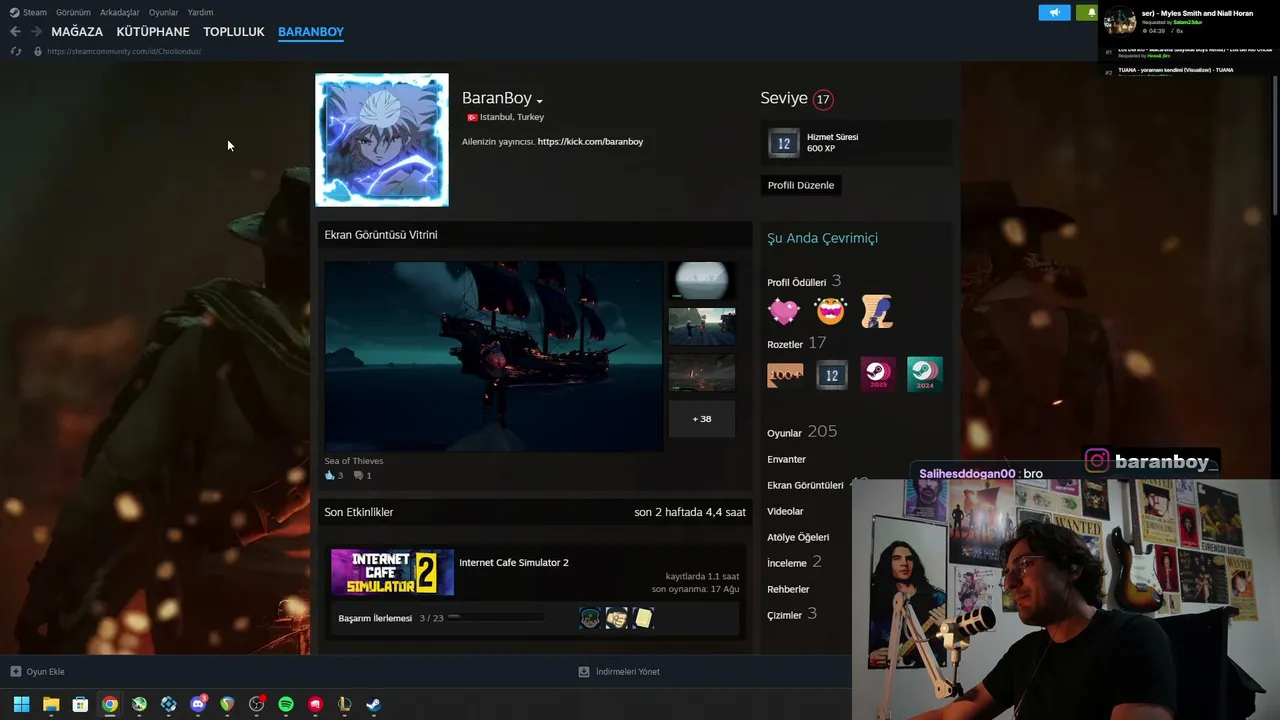Open the kick.com/baranboy link
The width and height of the screenshot is (1280, 720).
coord(590,142)
